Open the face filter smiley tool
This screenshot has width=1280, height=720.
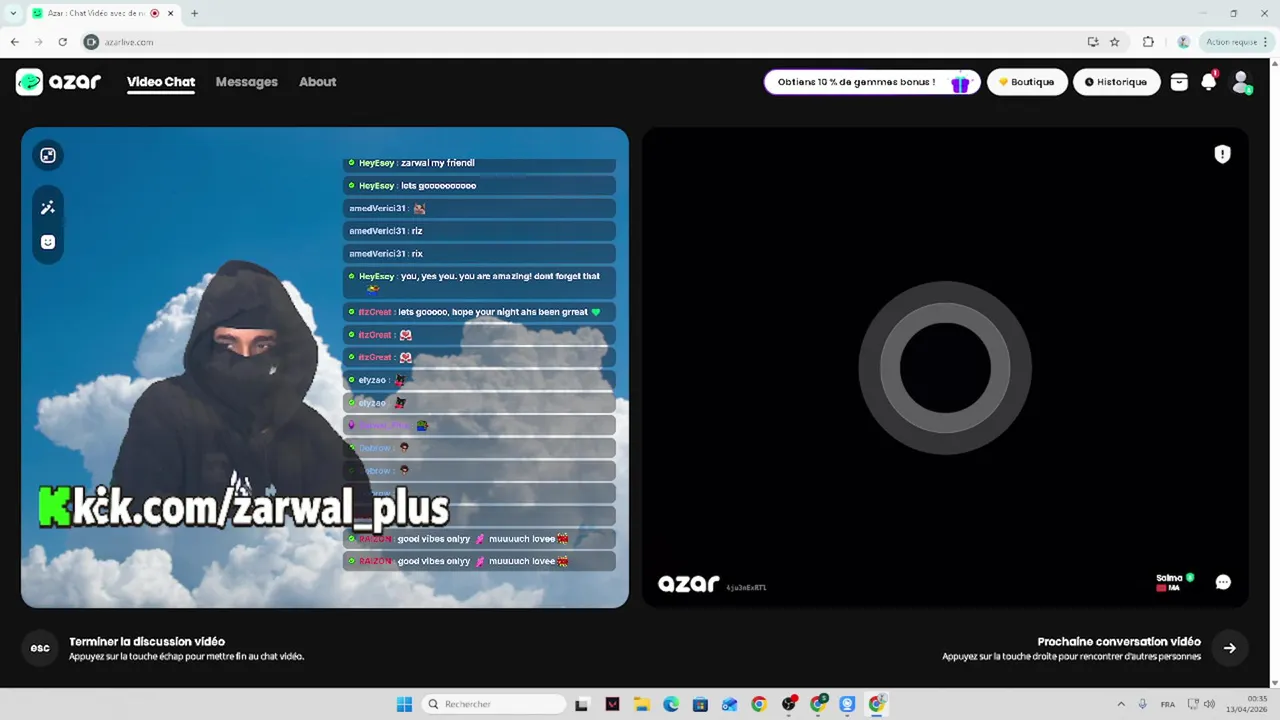point(48,242)
